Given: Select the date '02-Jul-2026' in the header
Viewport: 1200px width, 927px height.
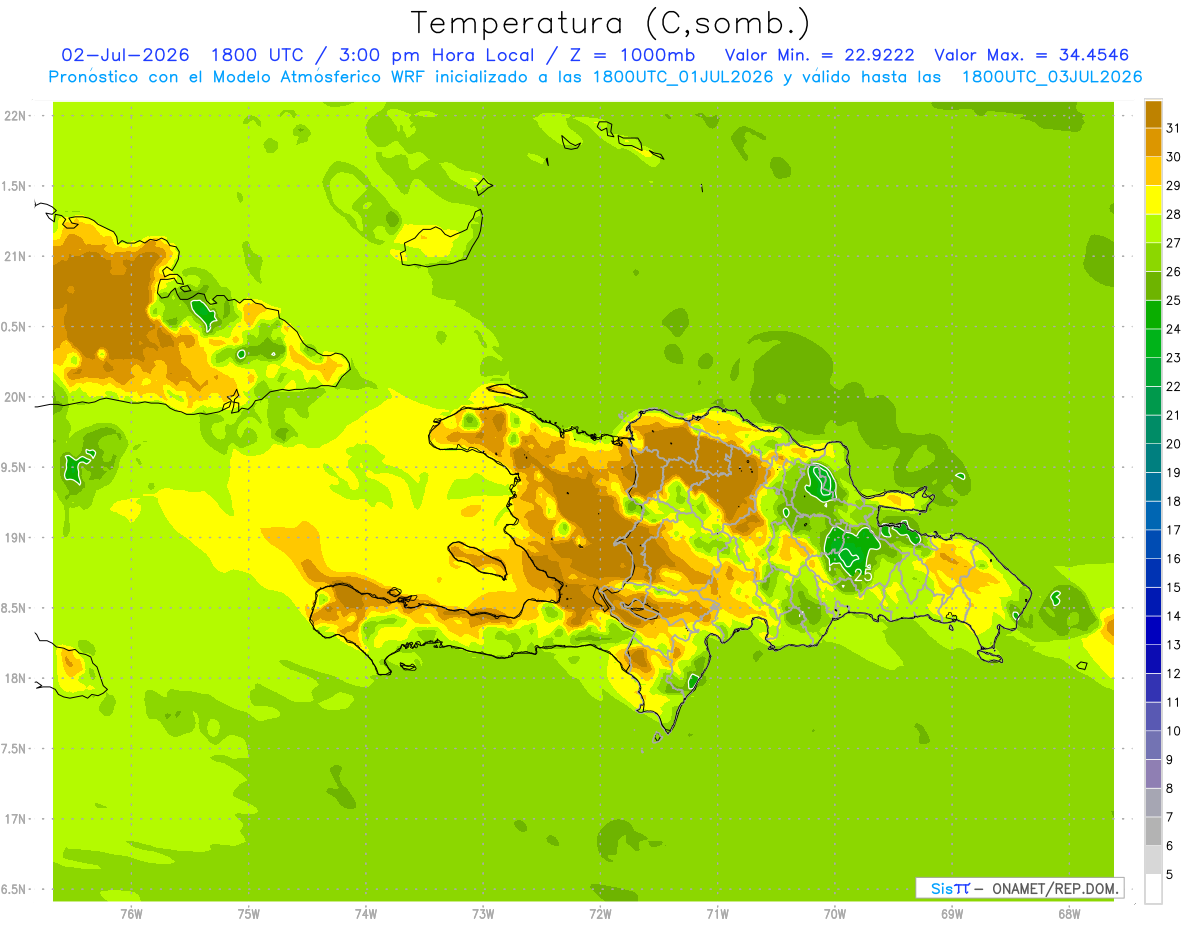Looking at the screenshot, I should point(125,55).
